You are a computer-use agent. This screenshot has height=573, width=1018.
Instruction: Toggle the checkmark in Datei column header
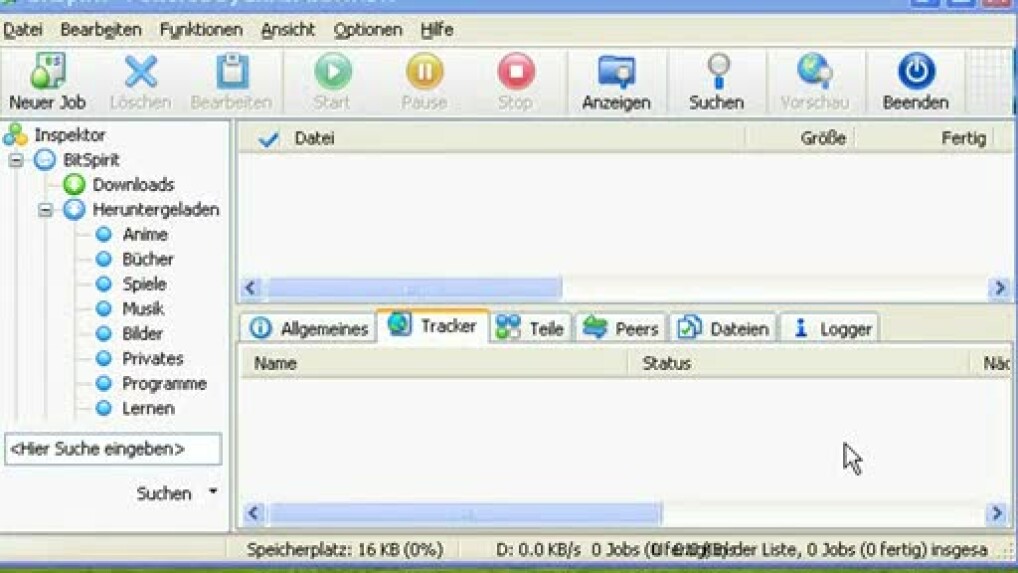pyautogui.click(x=268, y=139)
